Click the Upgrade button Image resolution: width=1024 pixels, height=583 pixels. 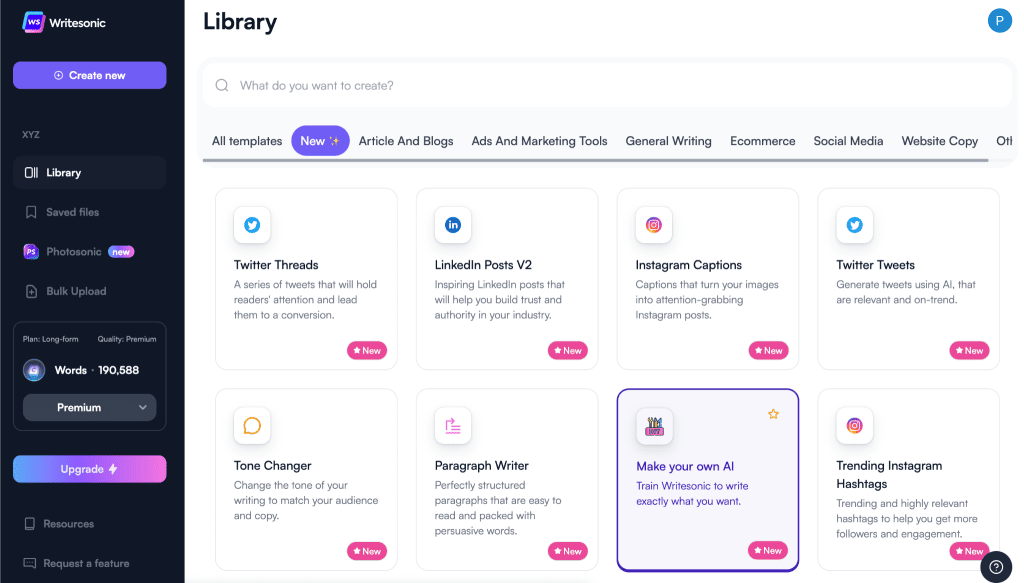pyautogui.click(x=89, y=469)
